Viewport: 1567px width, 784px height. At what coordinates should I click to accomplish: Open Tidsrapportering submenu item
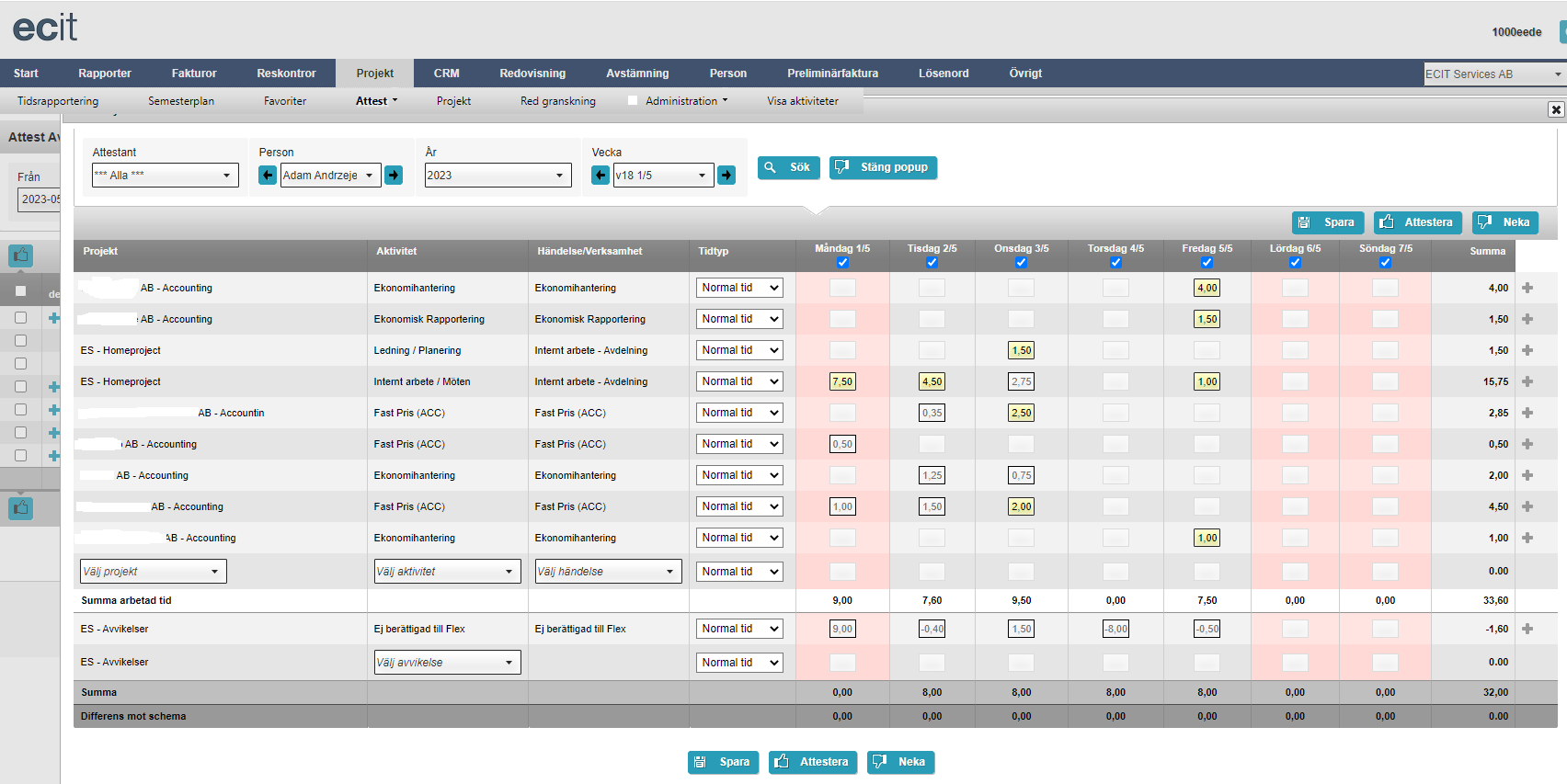click(x=58, y=101)
